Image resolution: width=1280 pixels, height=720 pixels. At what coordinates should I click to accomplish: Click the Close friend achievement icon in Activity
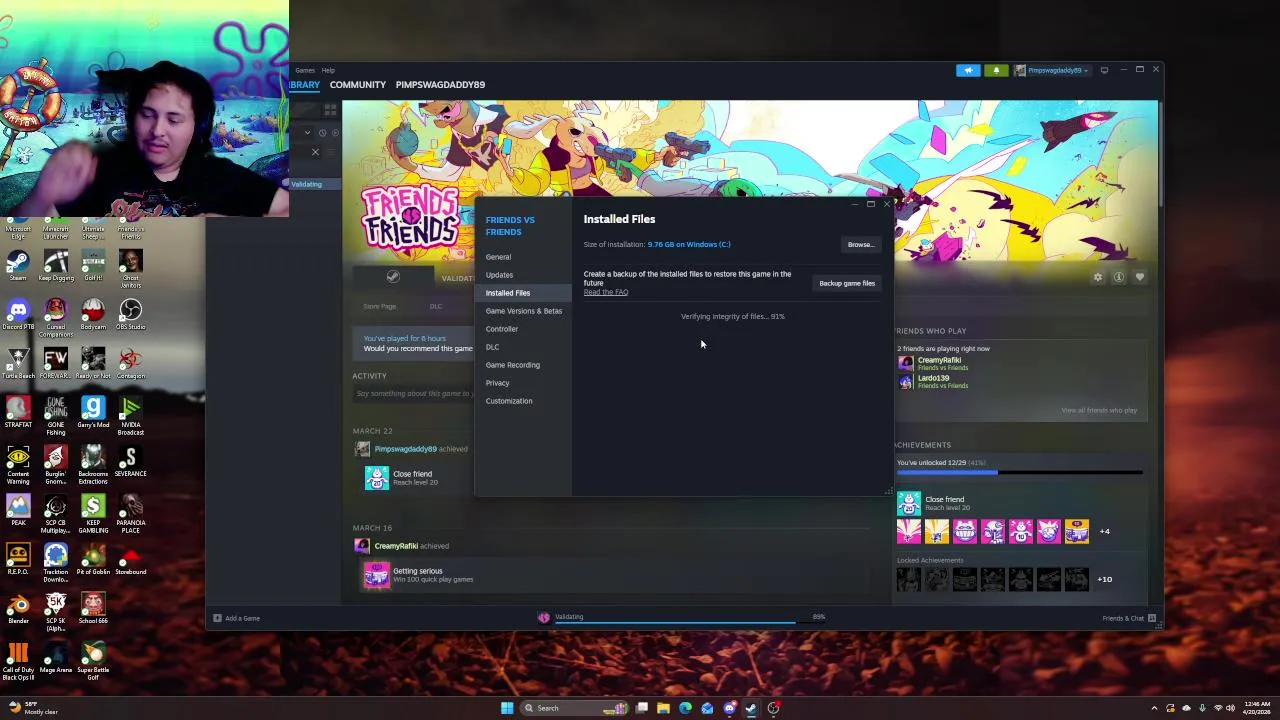[377, 478]
